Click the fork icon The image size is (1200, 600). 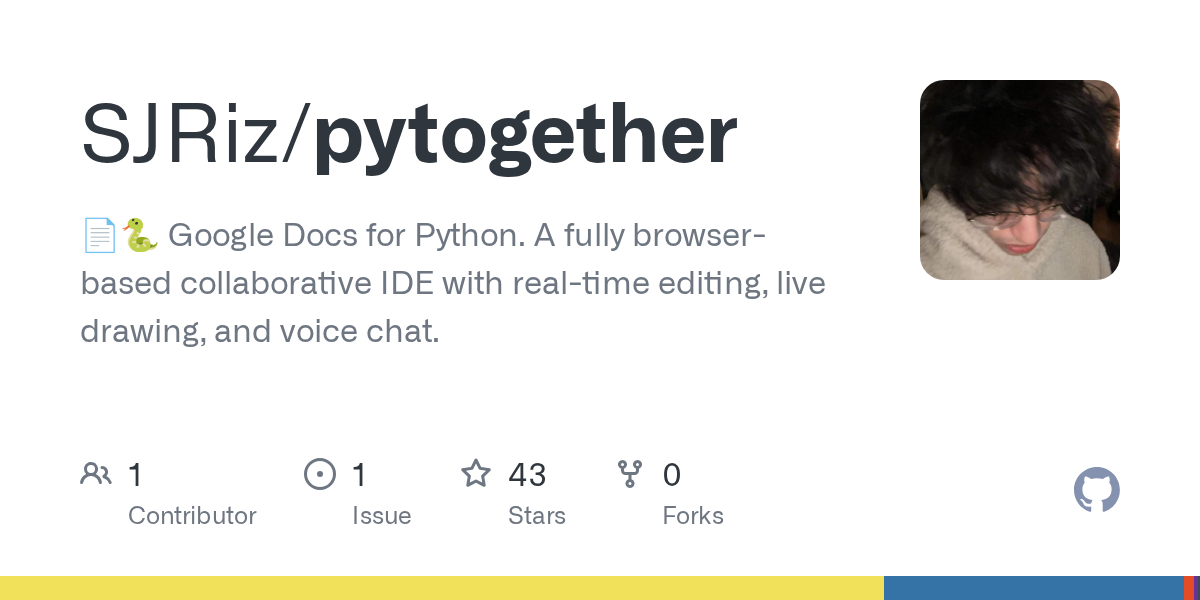pyautogui.click(x=630, y=474)
